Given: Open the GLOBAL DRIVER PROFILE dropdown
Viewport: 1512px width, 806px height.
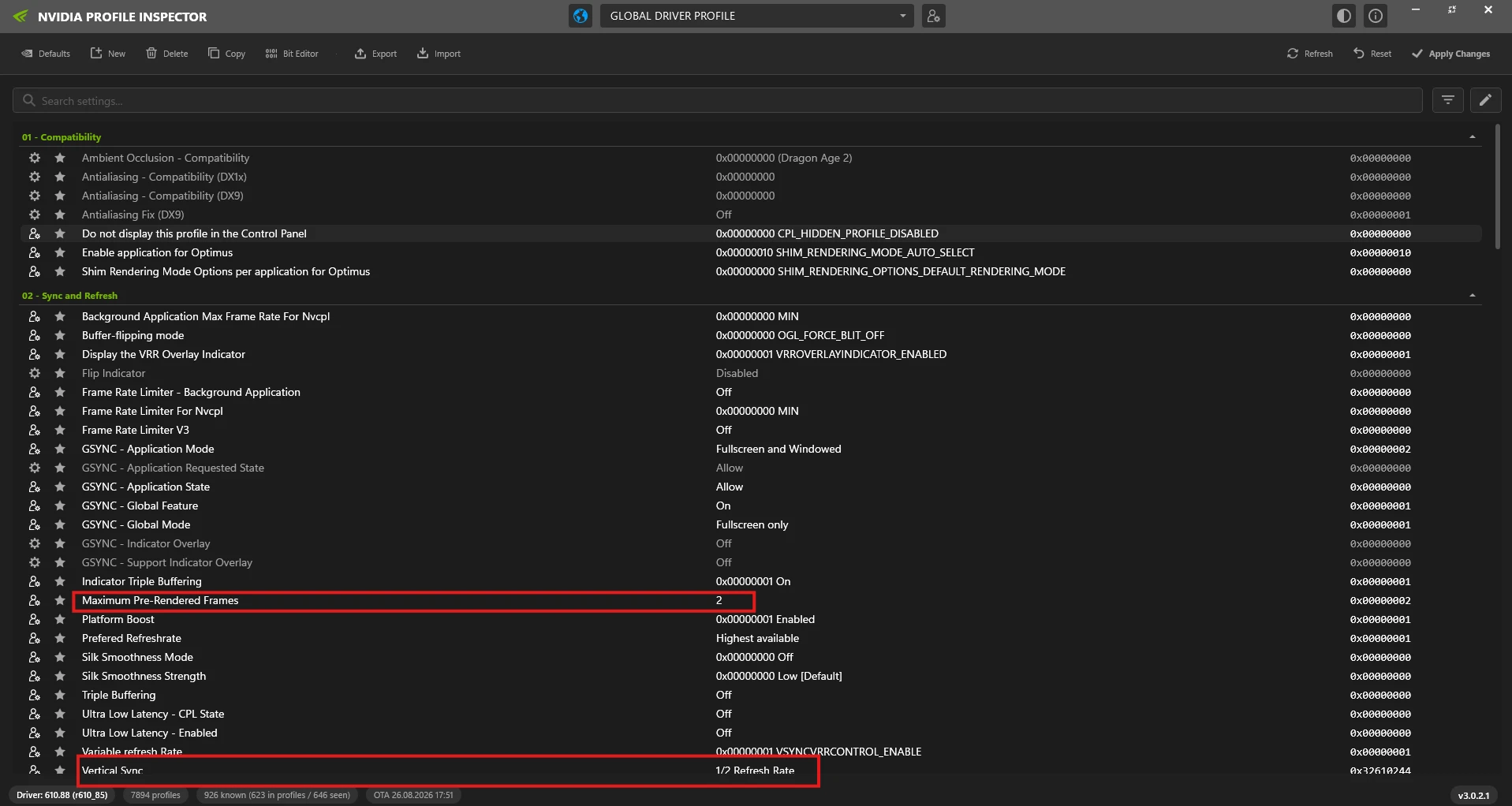Looking at the screenshot, I should point(757,16).
